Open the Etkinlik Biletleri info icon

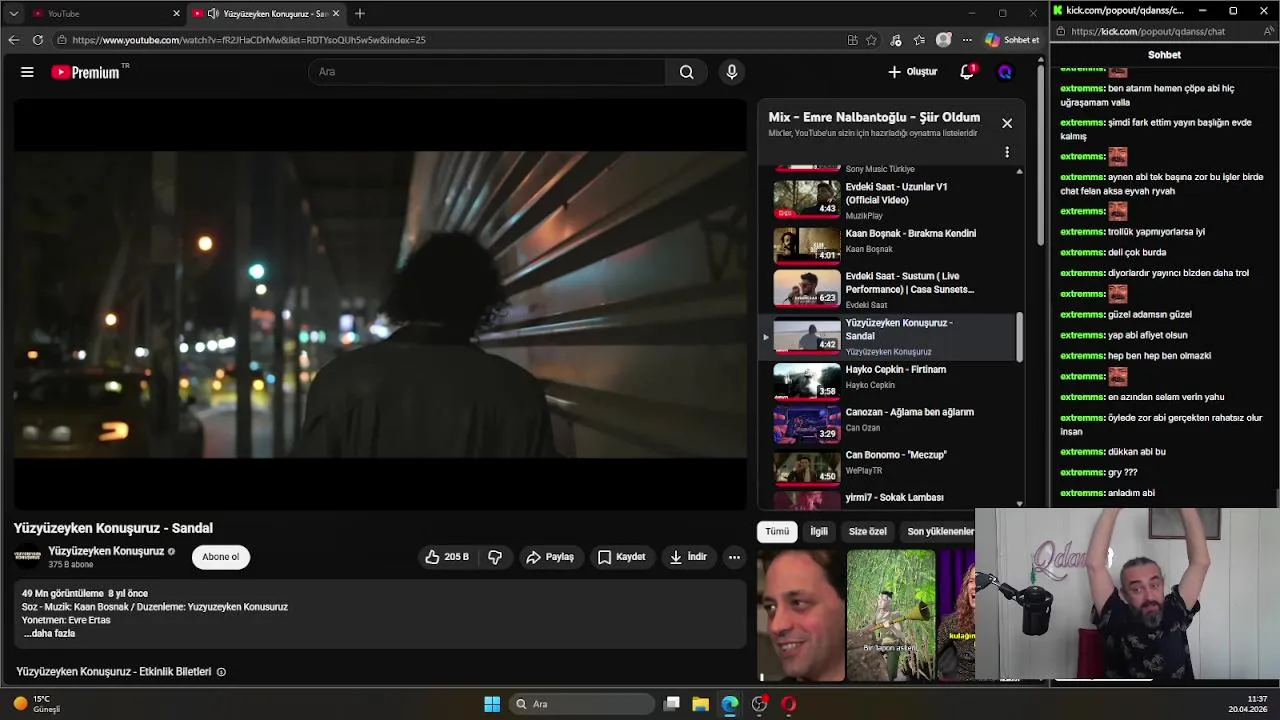221,672
